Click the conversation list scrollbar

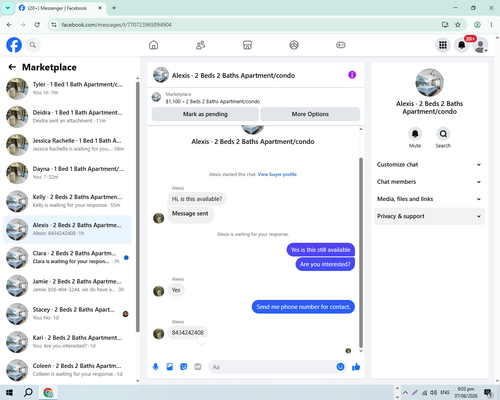[x=137, y=207]
